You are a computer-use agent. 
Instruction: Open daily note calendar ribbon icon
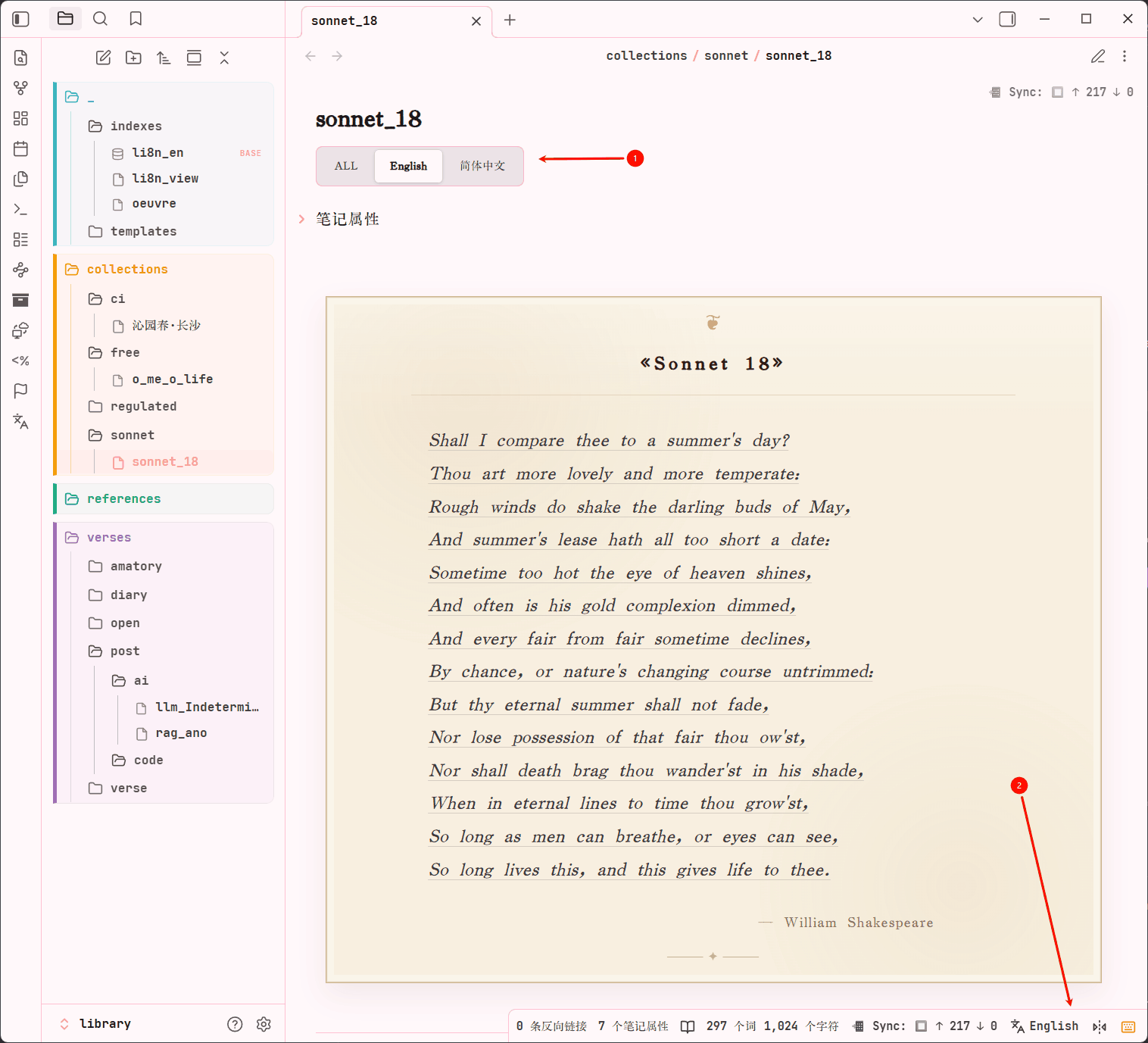[x=21, y=148]
